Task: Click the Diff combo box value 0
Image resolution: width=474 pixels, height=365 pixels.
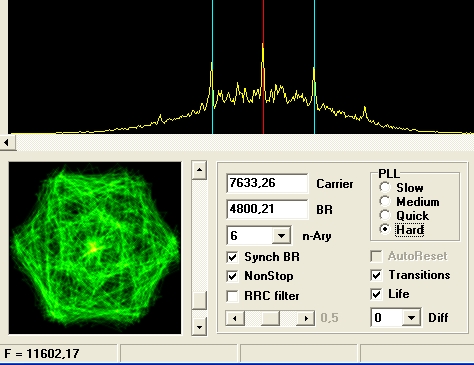Action: 387,317
